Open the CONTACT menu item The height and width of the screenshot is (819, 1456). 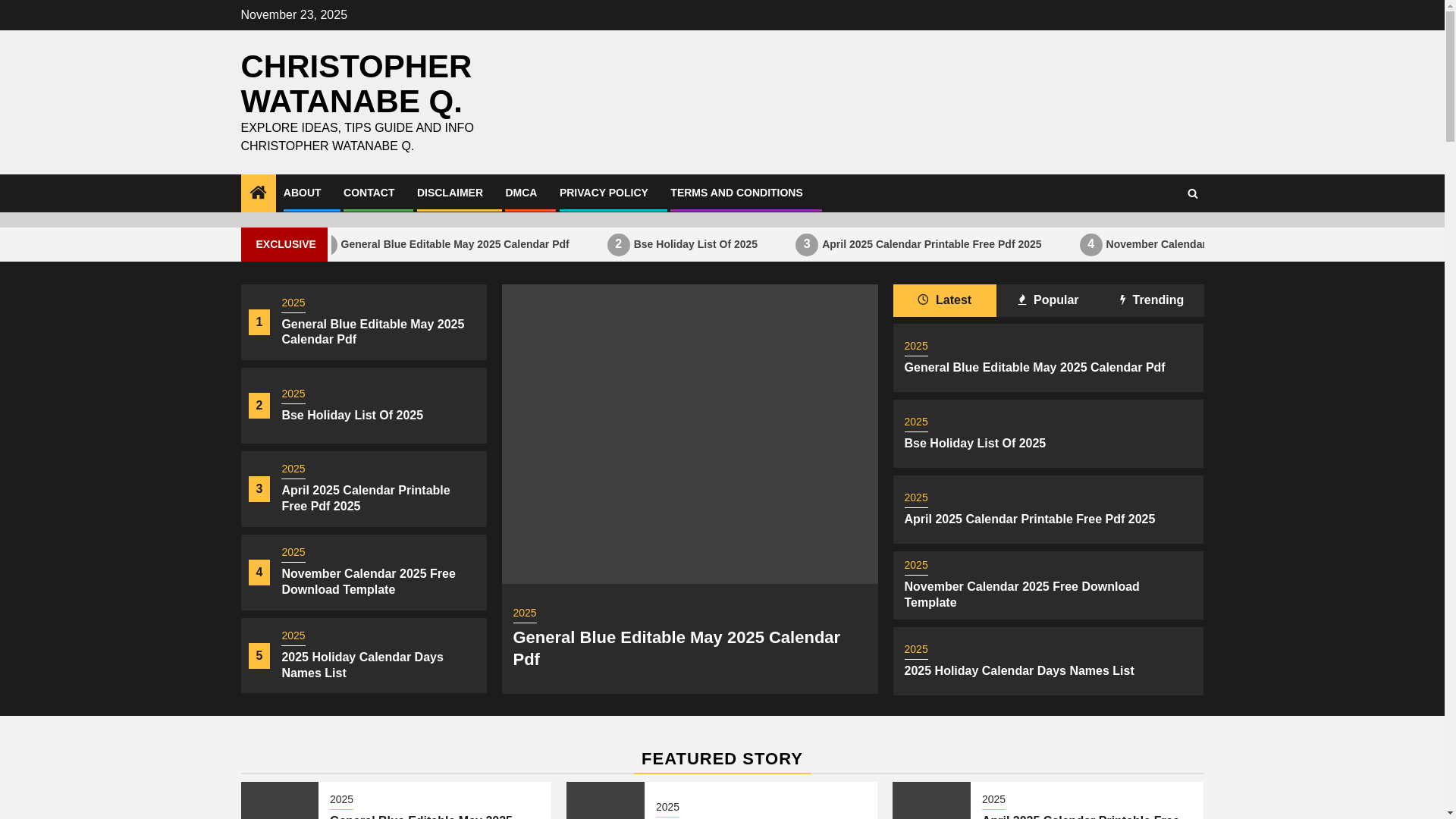coord(369,193)
